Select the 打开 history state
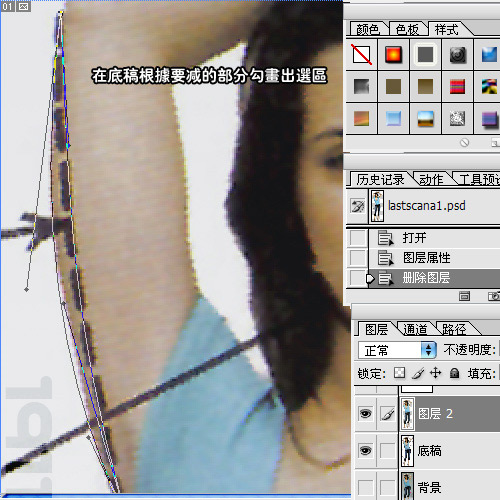The image size is (500, 500). (x=434, y=238)
